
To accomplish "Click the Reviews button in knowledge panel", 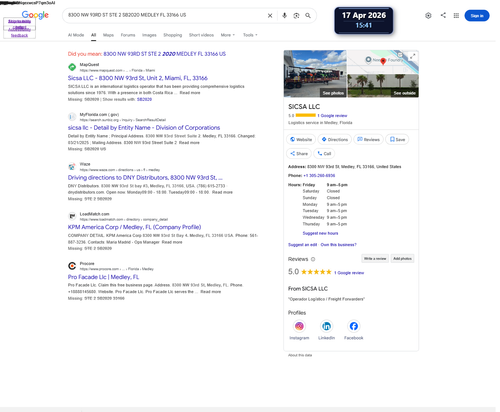I will (368, 139).
